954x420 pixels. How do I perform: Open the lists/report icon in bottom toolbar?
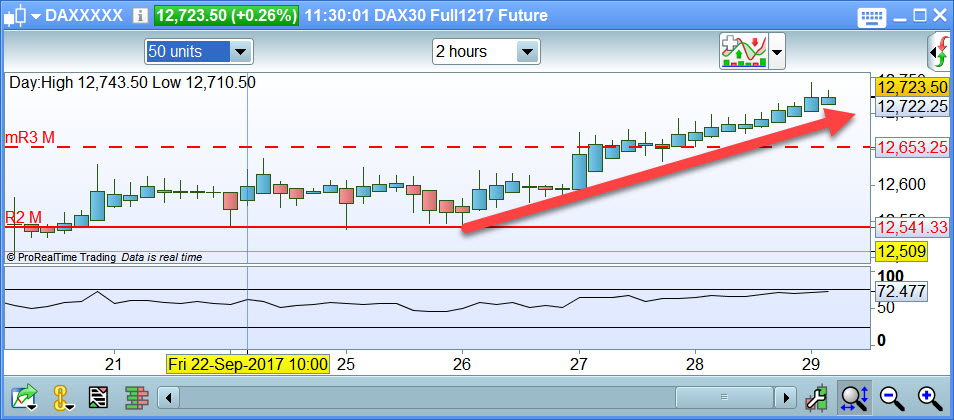point(98,397)
